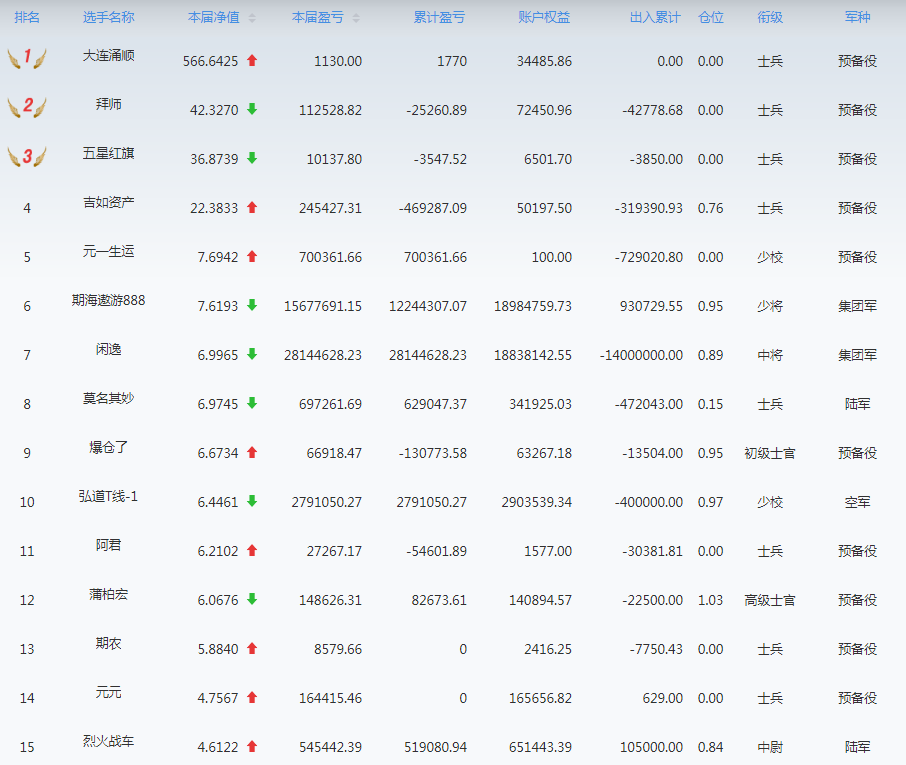
Task: Click 集团军 in 闲逸 row
Action: (x=857, y=355)
